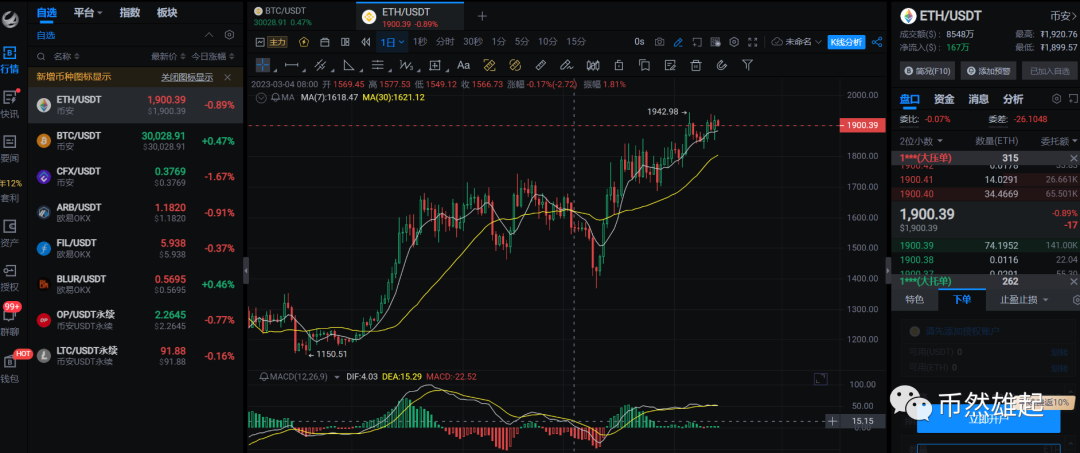Click the K线分析 button
The width and height of the screenshot is (1080, 453).
[846, 42]
